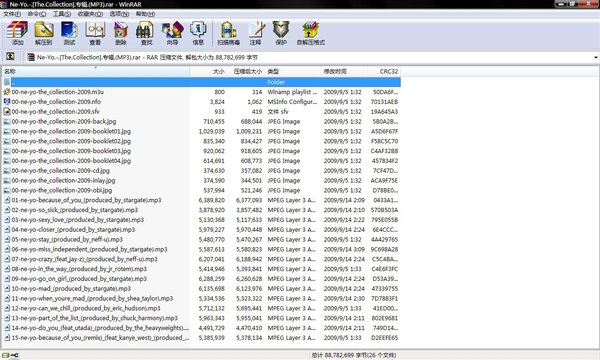Open the 收藏夹(O) menu

click(90, 14)
